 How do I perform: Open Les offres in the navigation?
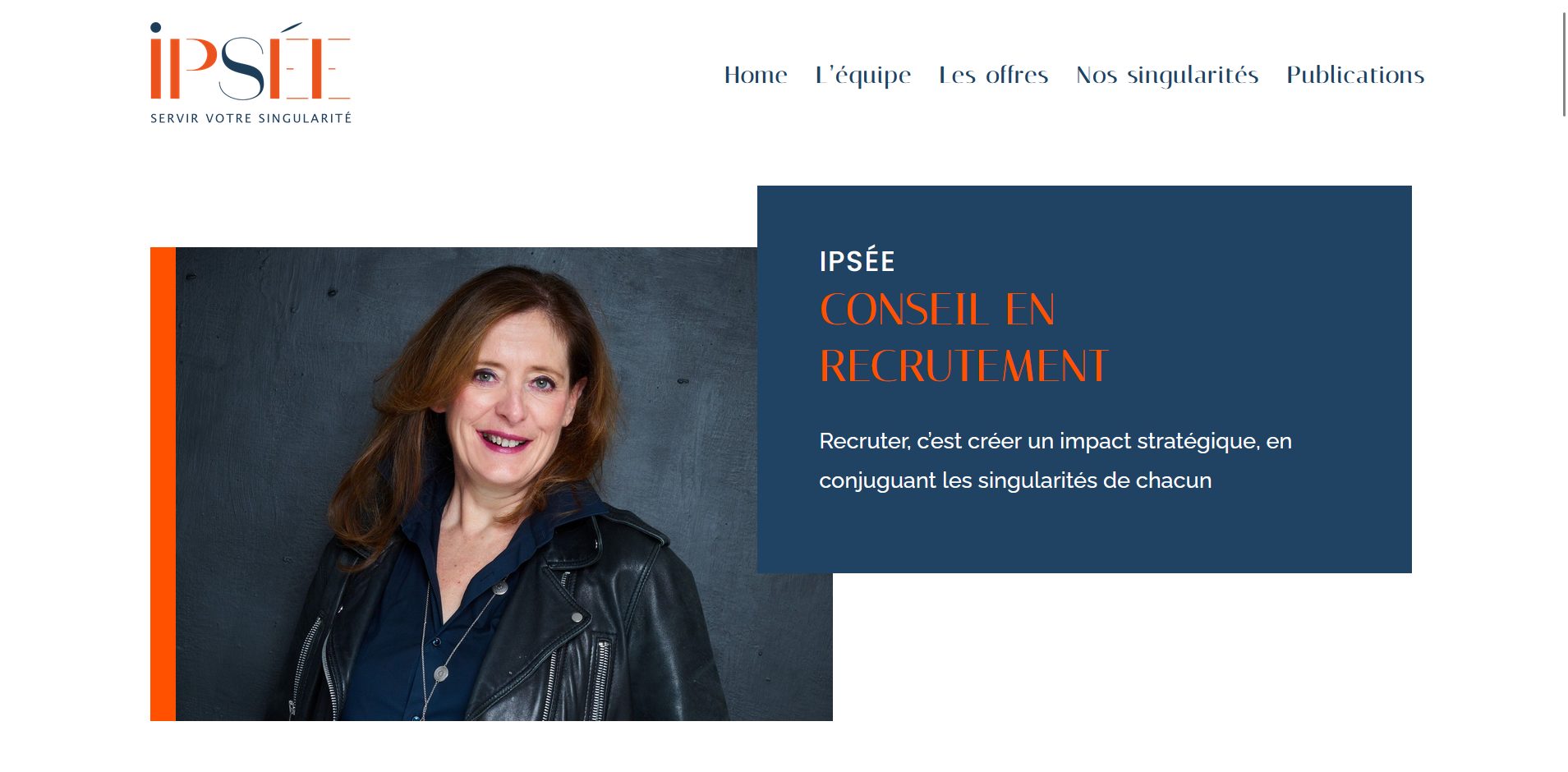994,75
